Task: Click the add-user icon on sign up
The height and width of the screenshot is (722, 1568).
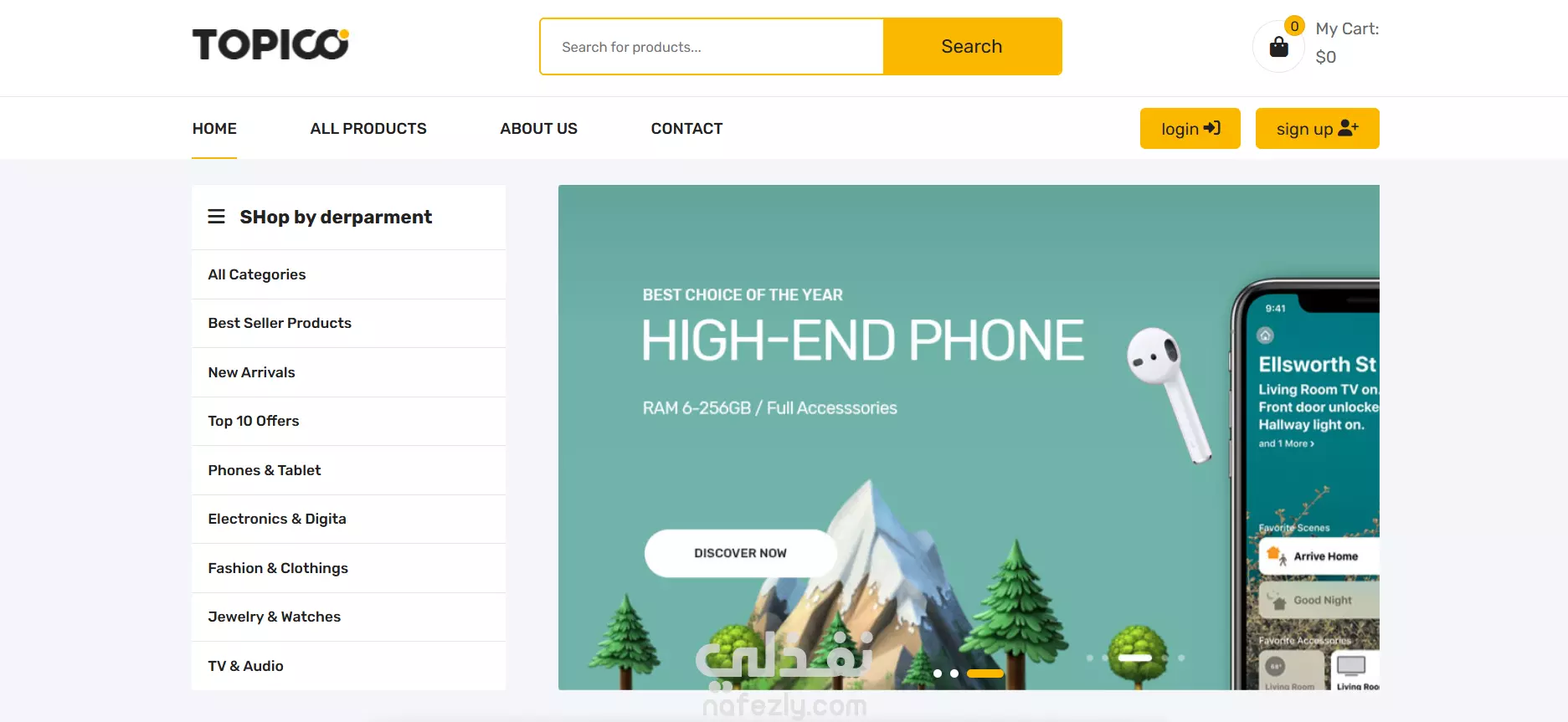Action: 1348,128
